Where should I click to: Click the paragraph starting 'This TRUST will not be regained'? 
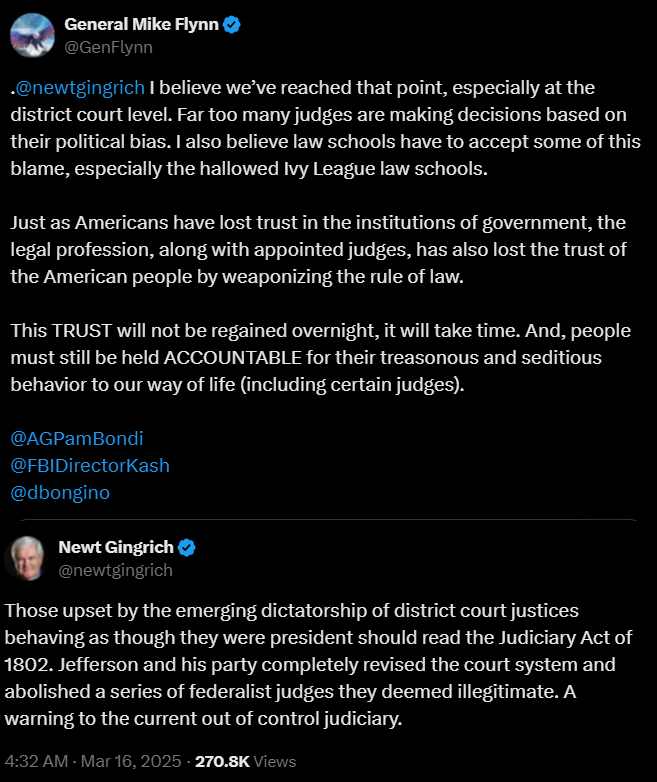321,358
